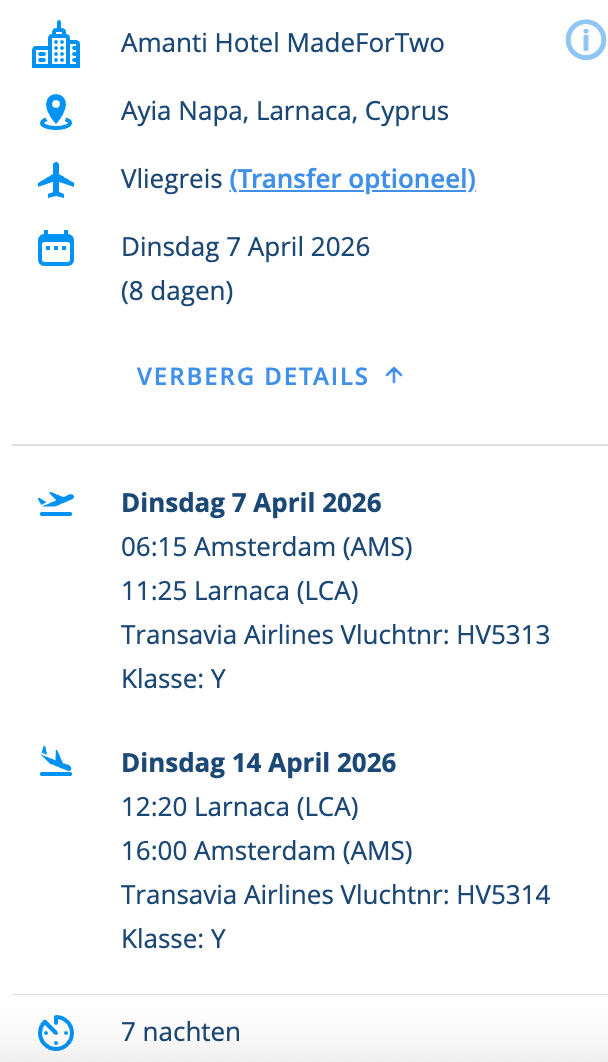Click return flight number HV5314 line
Viewport: 608px width, 1062px height.
coord(335,895)
